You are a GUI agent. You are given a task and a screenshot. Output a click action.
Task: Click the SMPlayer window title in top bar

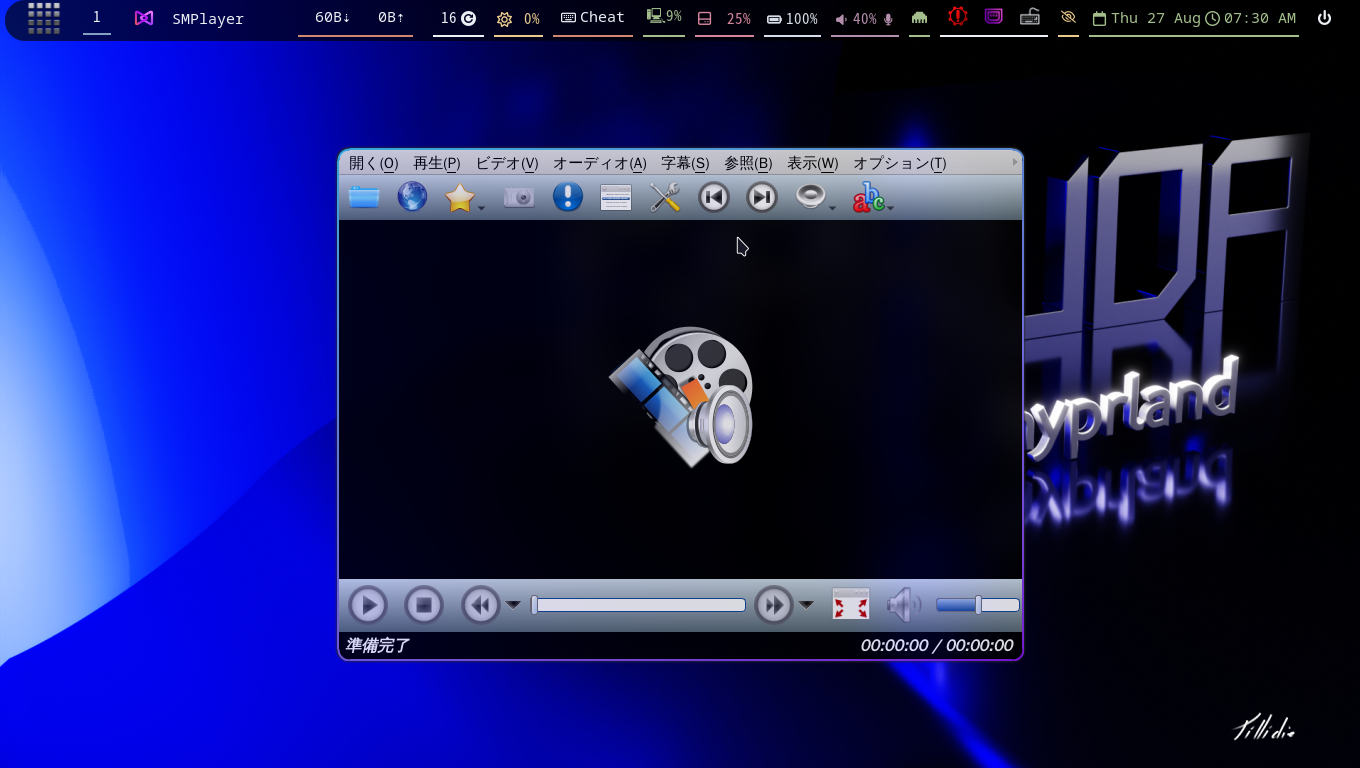[x=208, y=18]
